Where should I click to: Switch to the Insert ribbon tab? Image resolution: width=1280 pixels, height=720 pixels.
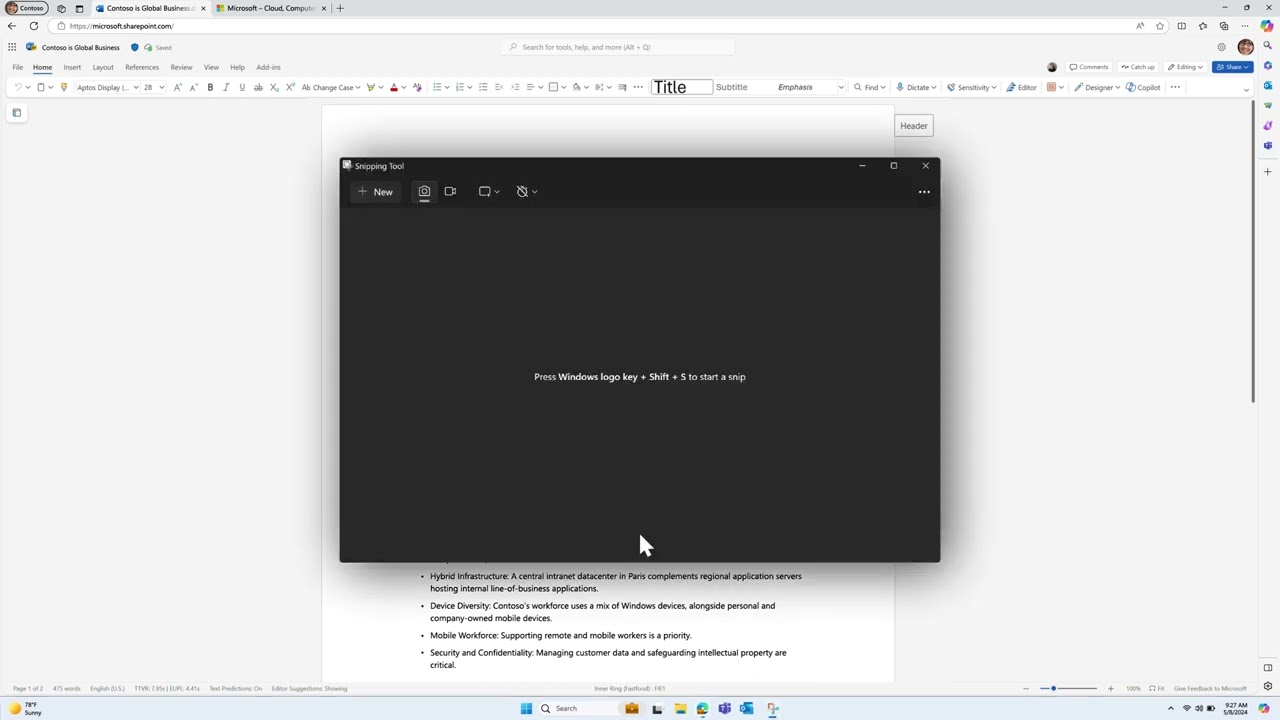click(x=72, y=67)
